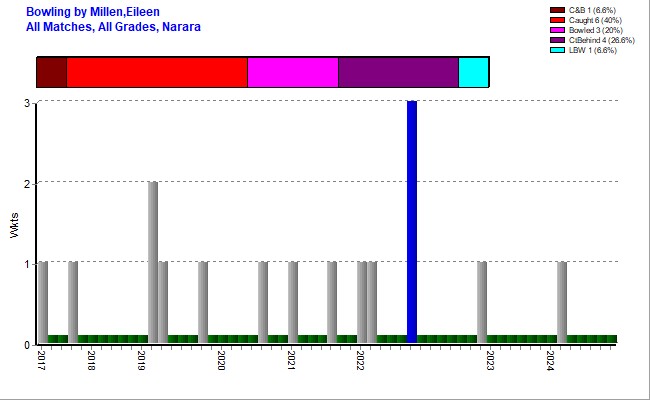650x400 pixels.
Task: Click the red Caught segment of dismissal bar
Action: [x=157, y=72]
